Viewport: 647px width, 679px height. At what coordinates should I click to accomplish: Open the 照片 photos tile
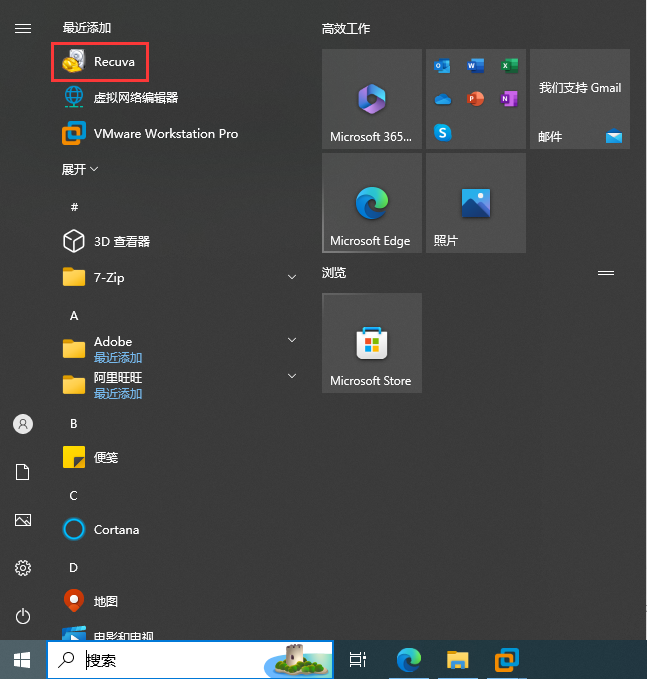pyautogui.click(x=476, y=203)
